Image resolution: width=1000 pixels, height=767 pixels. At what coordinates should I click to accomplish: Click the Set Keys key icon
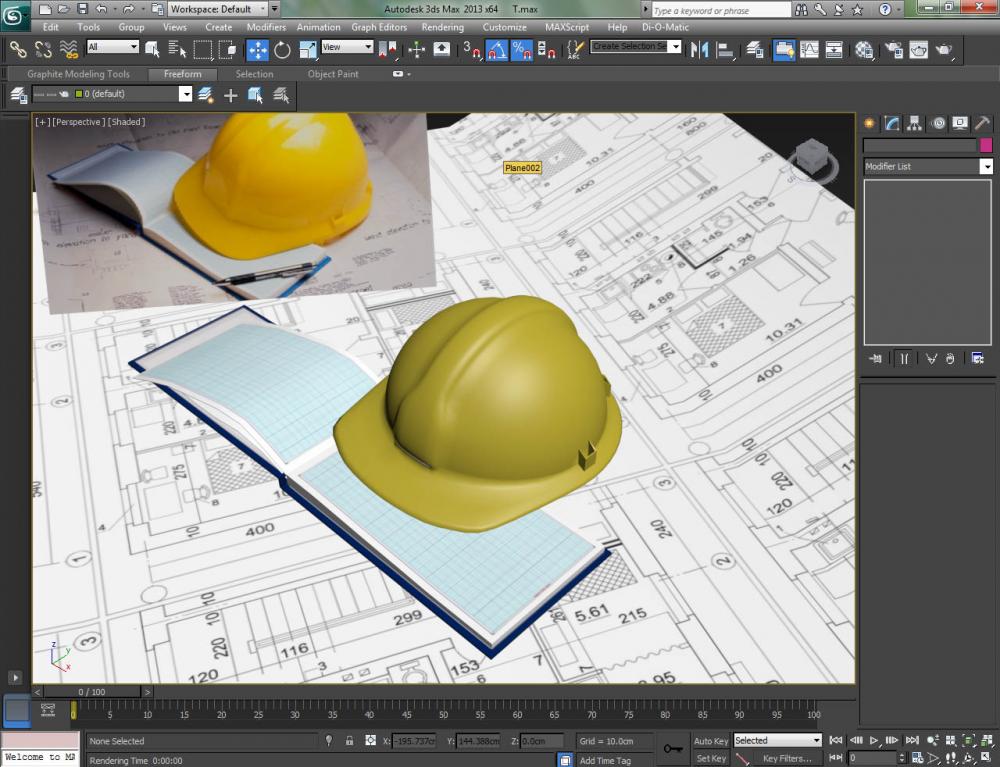[672, 749]
